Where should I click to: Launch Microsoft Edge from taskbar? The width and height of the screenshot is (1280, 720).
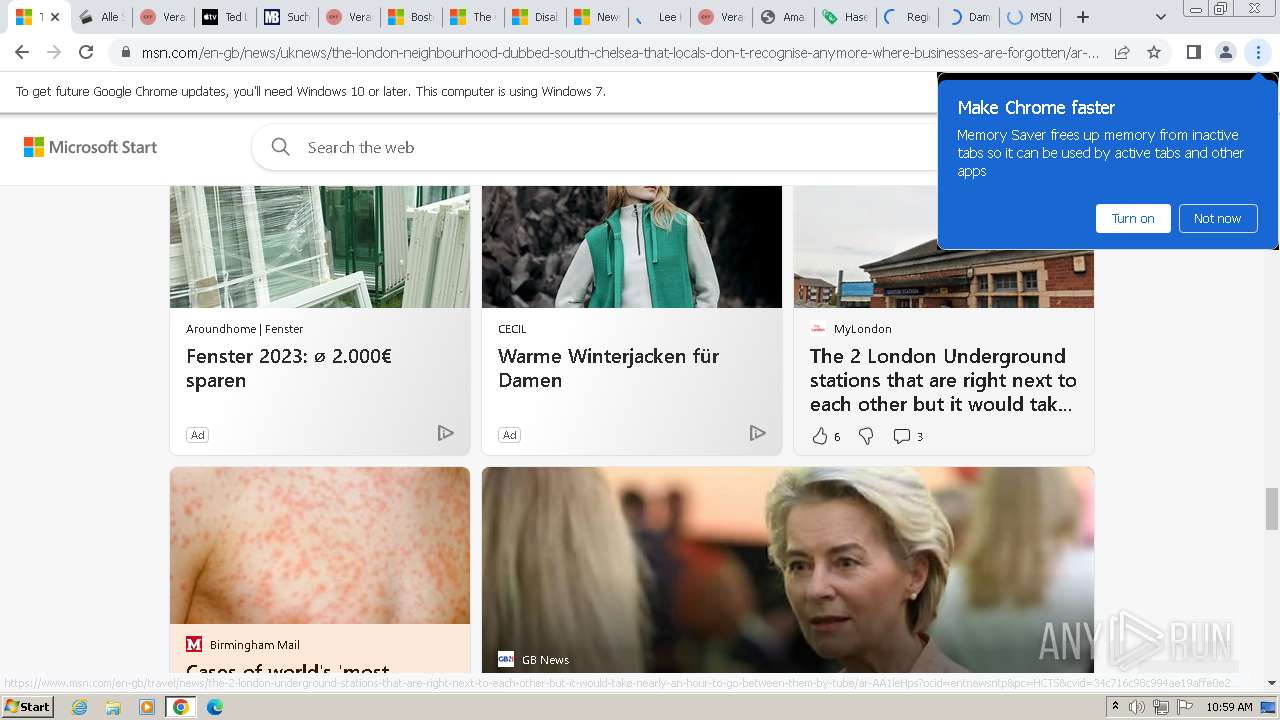coord(215,707)
